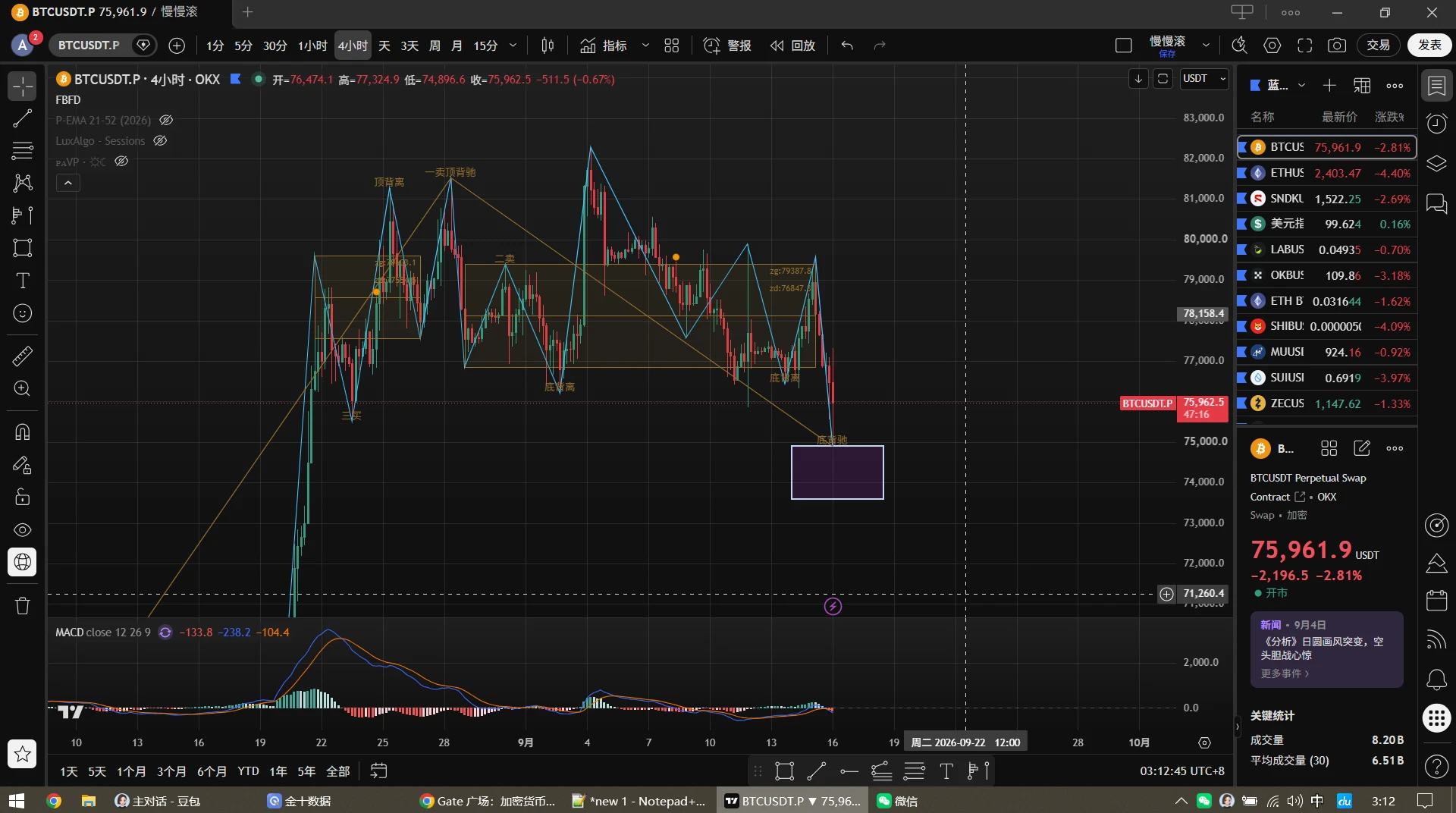
Task: Add alert at the 71,260.4 price line
Action: click(x=1167, y=594)
